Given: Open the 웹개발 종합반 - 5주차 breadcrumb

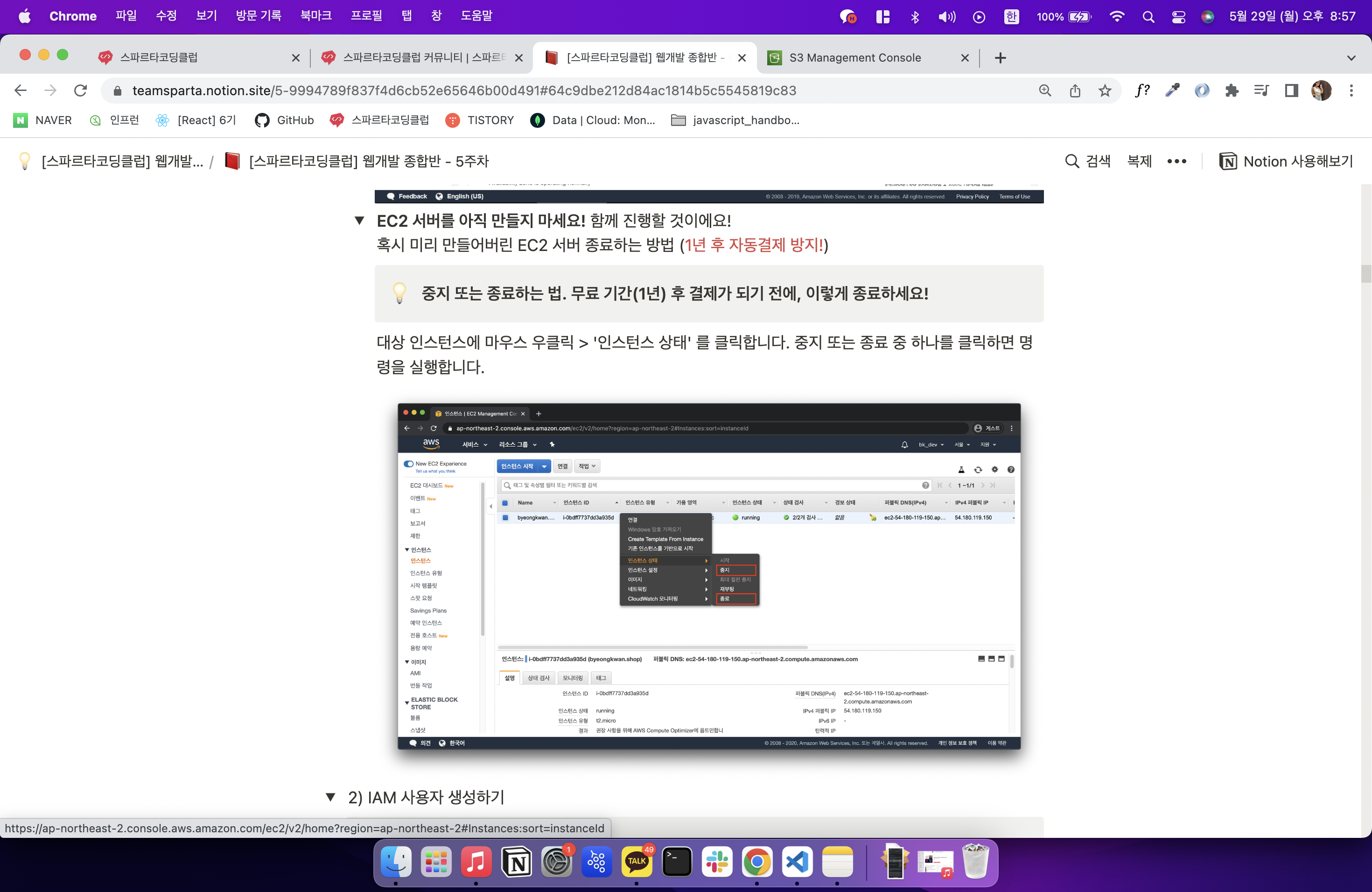Looking at the screenshot, I should click(357, 161).
